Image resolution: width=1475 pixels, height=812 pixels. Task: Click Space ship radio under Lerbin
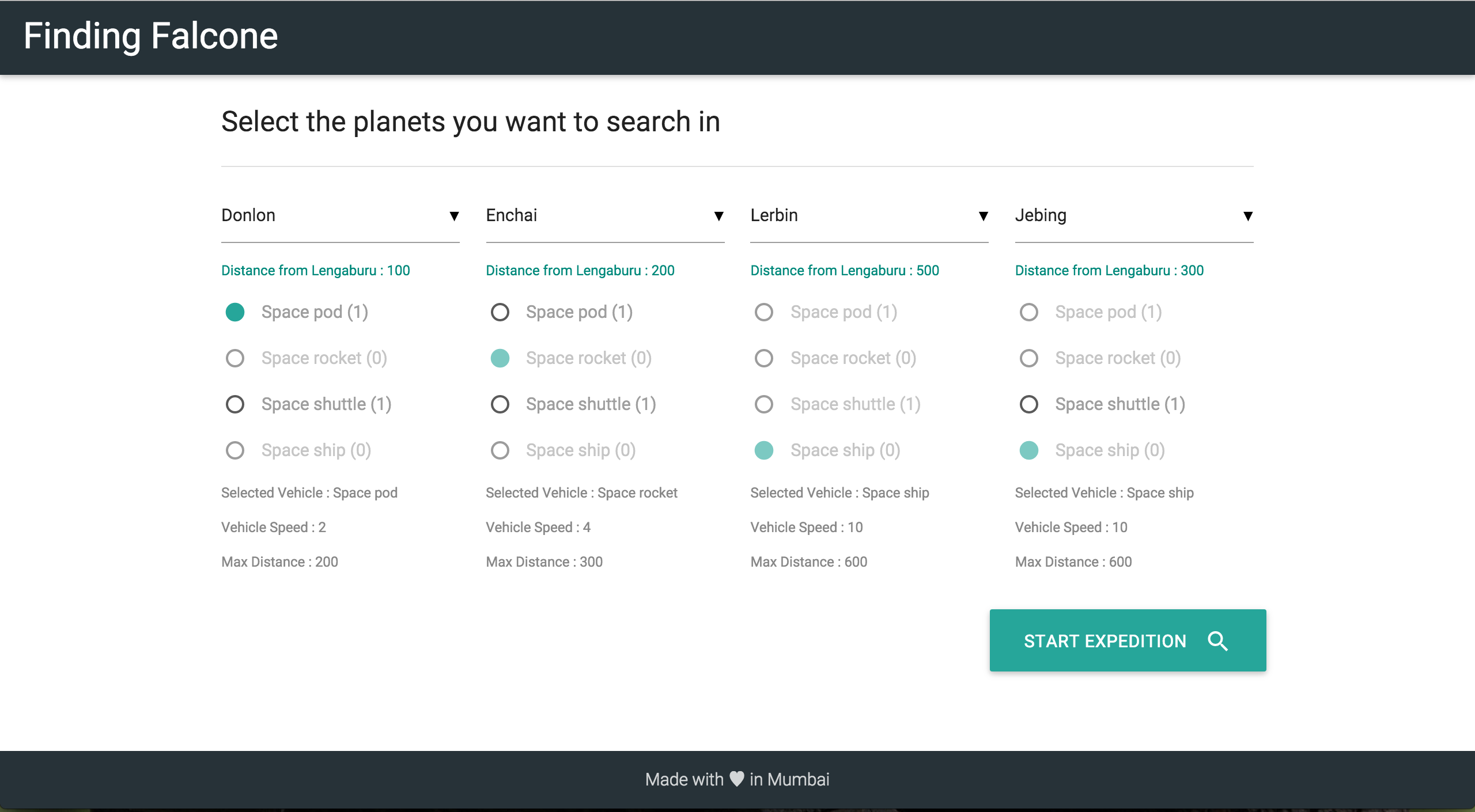tap(764, 450)
